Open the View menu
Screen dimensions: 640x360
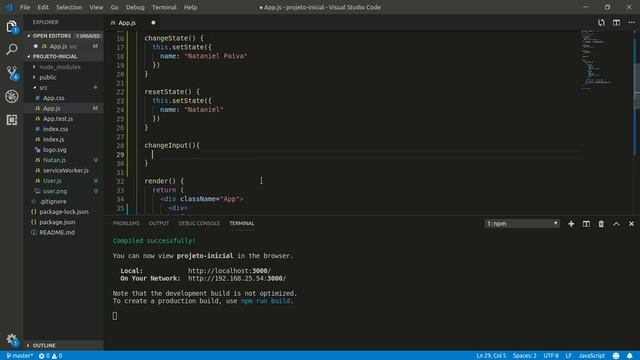click(96, 7)
